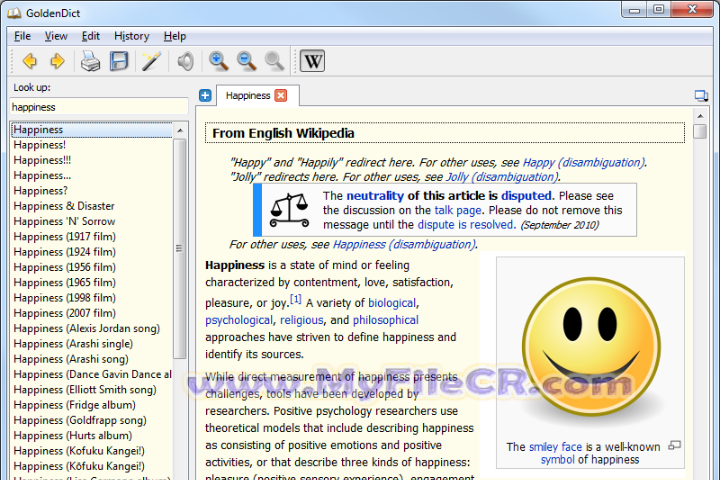The width and height of the screenshot is (720, 480).
Task: Follow the Jolly (disambiguation) link
Action: click(x=502, y=177)
